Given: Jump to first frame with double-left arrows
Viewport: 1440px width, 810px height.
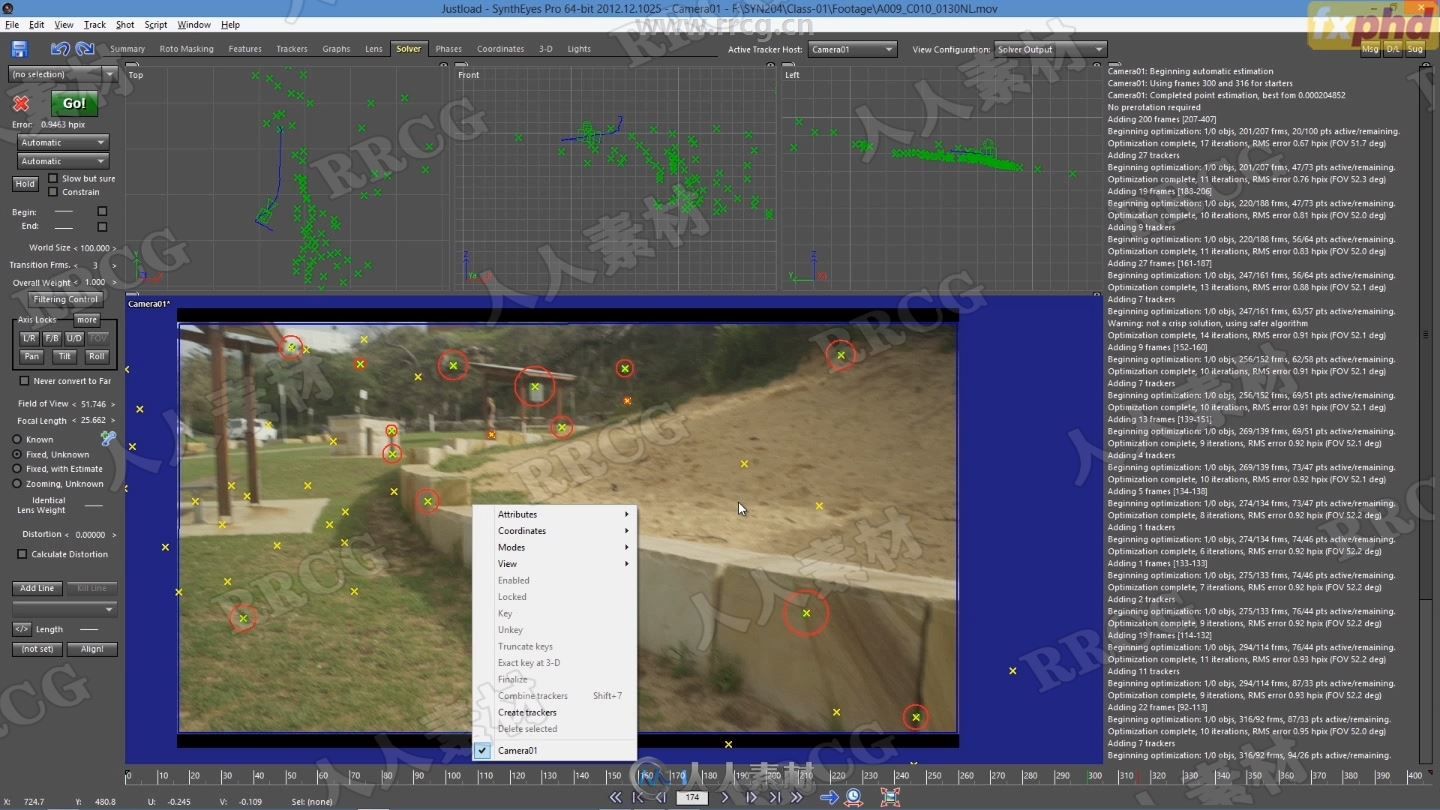Looking at the screenshot, I should [x=615, y=797].
